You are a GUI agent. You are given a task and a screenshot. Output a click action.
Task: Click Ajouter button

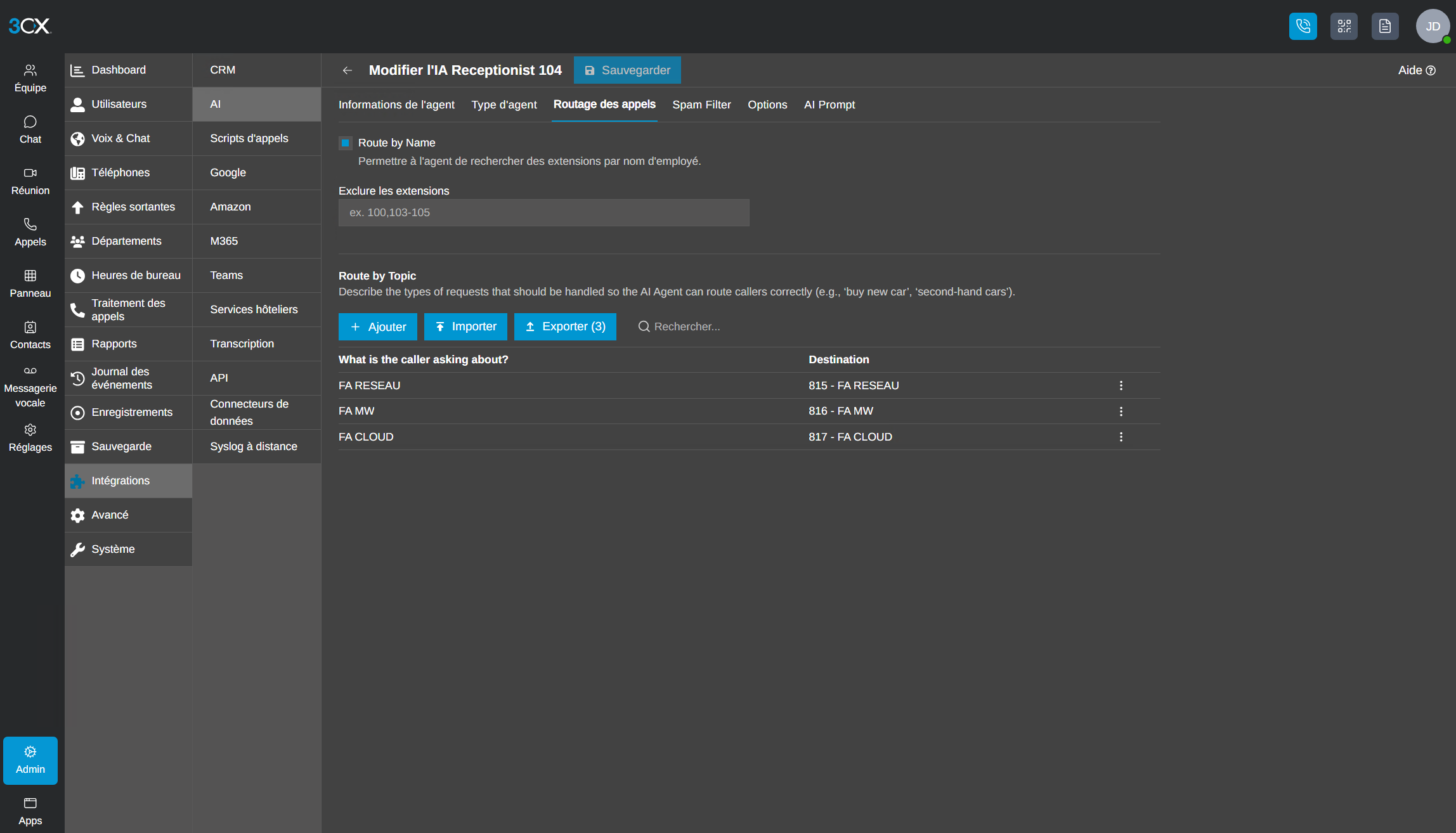378,326
